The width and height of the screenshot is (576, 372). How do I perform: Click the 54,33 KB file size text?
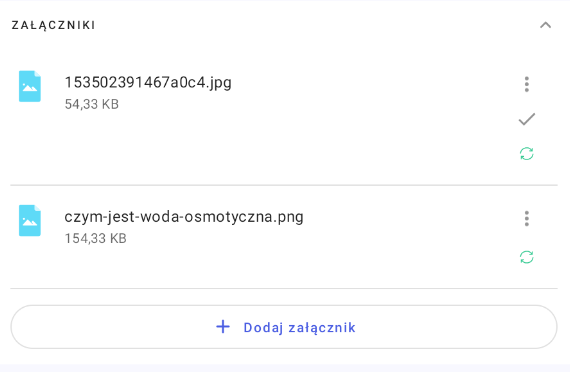[x=92, y=104]
